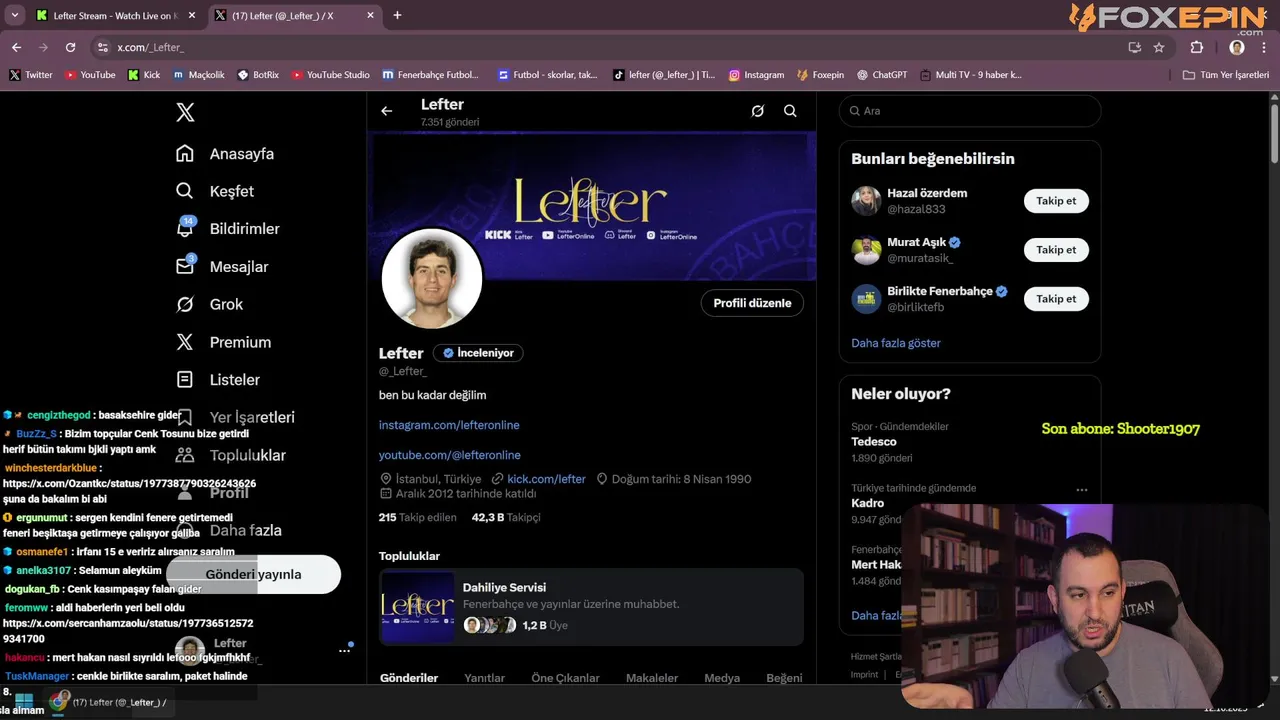Follow Murat Aşık with Takip et
Image resolution: width=1280 pixels, height=720 pixels.
coord(1056,250)
